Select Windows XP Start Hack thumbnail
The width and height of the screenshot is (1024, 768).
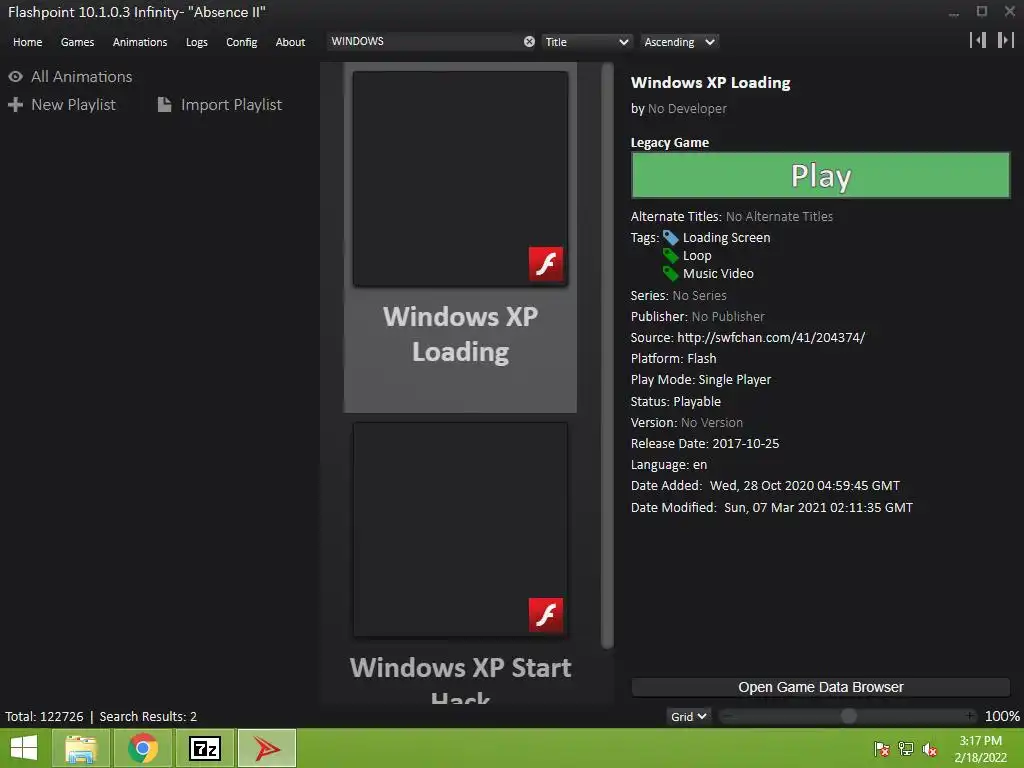(x=460, y=529)
